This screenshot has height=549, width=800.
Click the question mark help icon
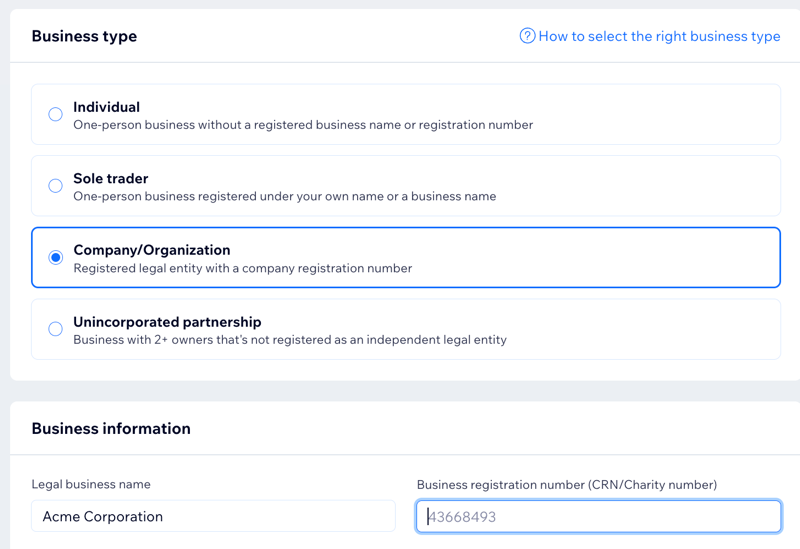(x=527, y=36)
